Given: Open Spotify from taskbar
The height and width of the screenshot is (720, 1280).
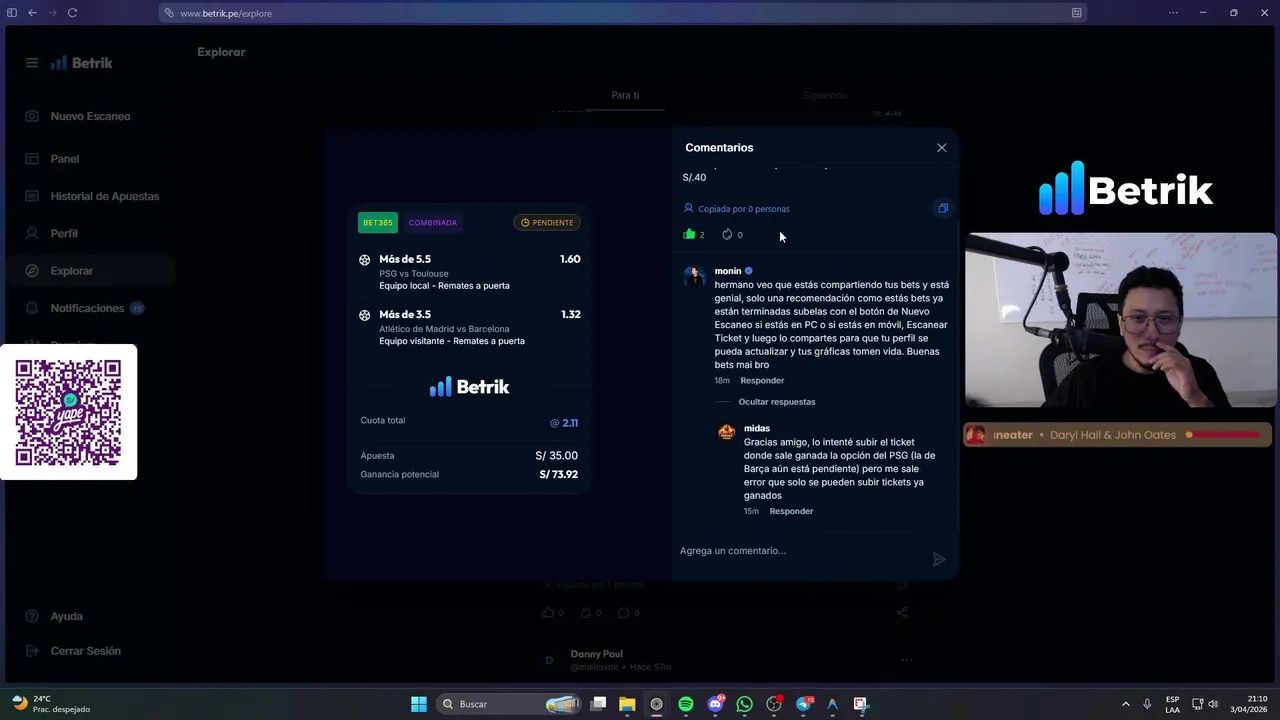Looking at the screenshot, I should coord(686,704).
